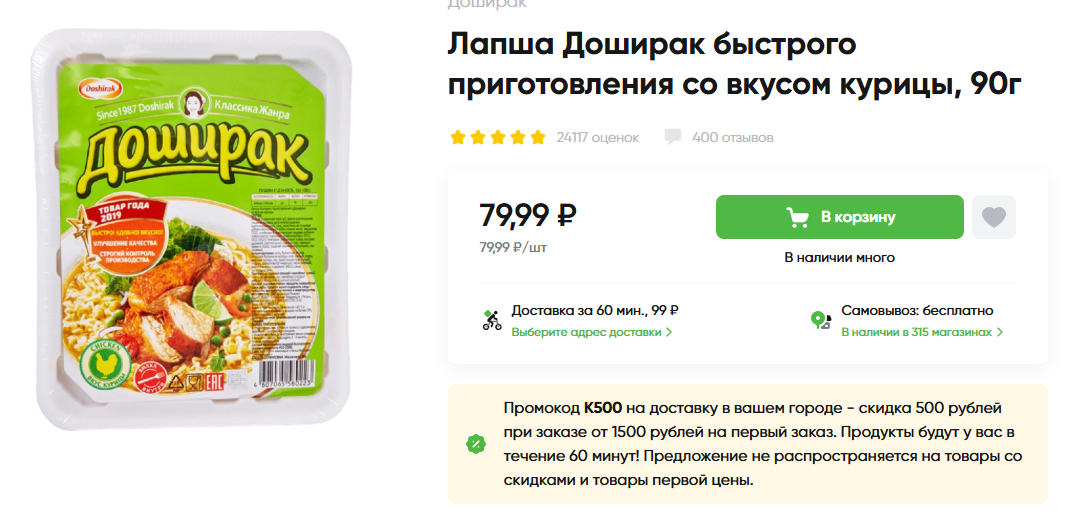The image size is (1081, 522).
Task: Open the '24117 оценок' ratings link
Action: tap(598, 137)
